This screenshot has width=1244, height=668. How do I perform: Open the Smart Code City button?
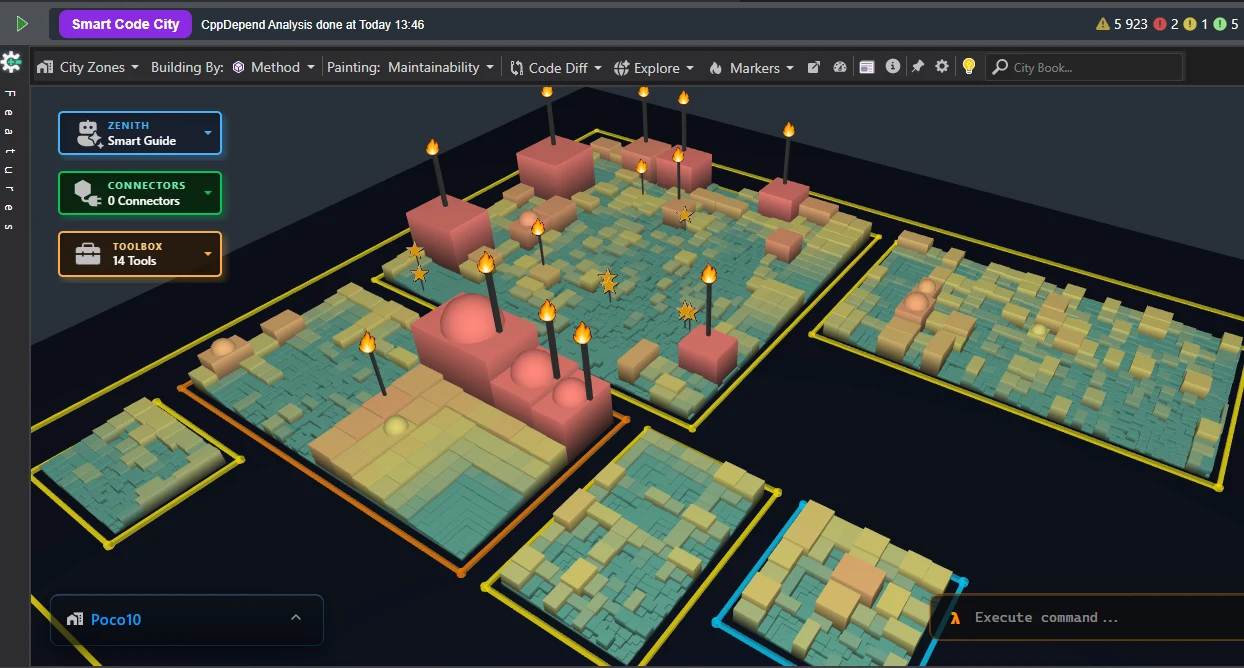pyautogui.click(x=126, y=24)
